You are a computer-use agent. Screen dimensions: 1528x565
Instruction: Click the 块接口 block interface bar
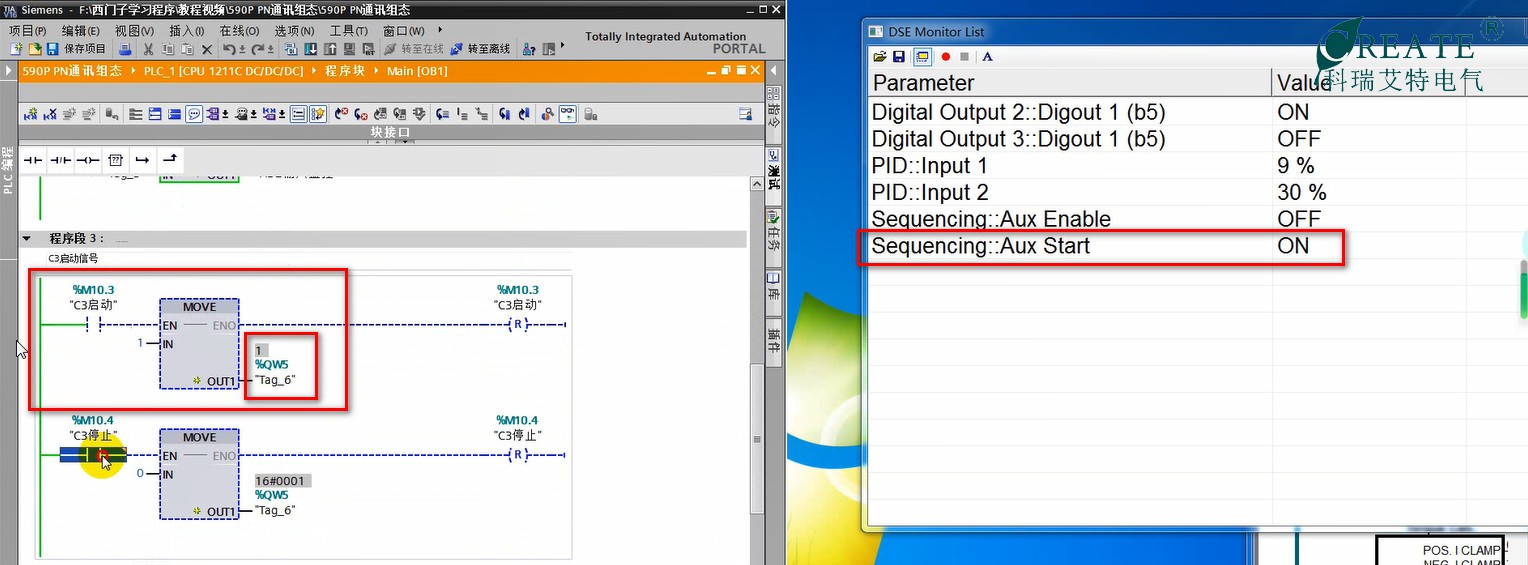(x=390, y=132)
